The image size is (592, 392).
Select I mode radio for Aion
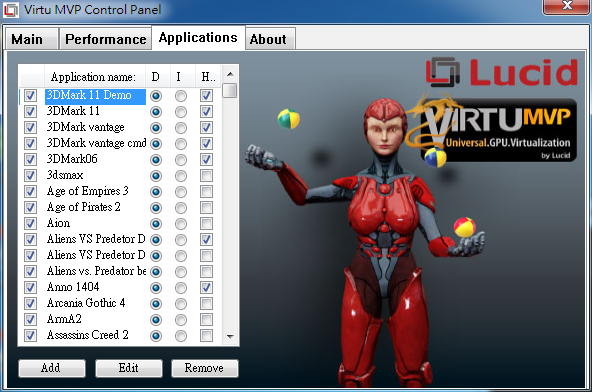tap(181, 224)
